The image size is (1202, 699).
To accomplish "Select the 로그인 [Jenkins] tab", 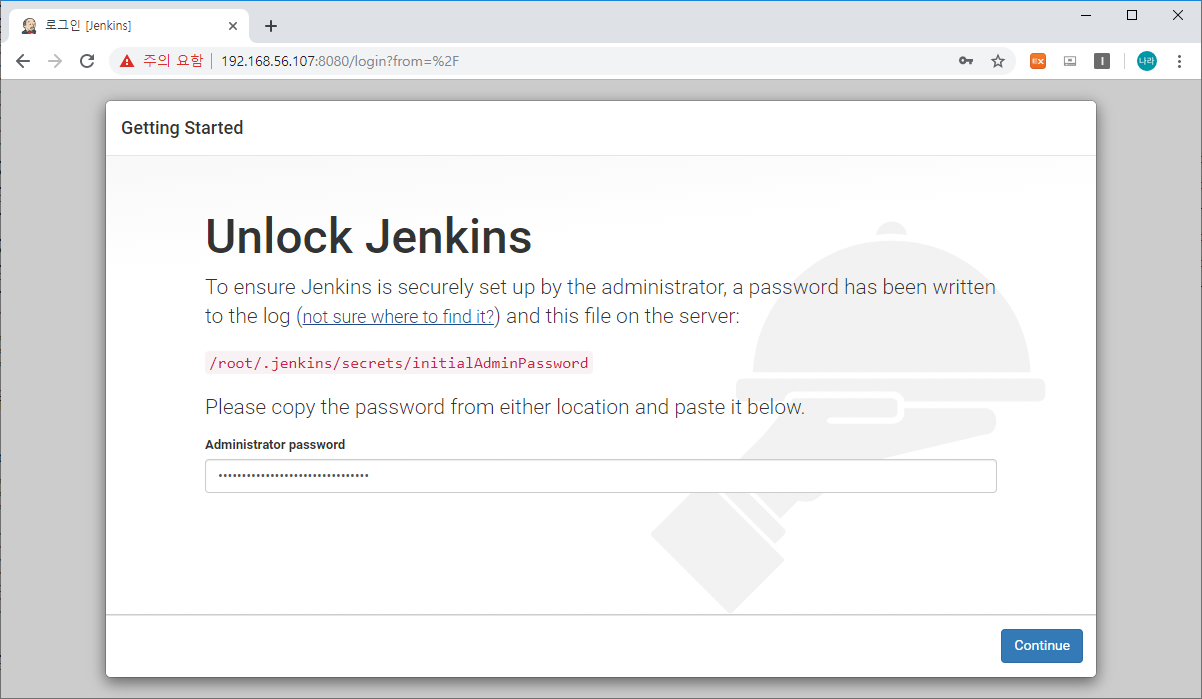I will [x=128, y=26].
